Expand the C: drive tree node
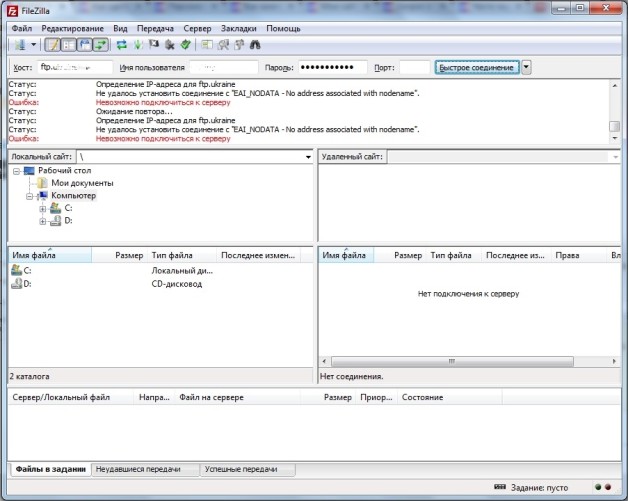Image resolution: width=628 pixels, height=501 pixels. [x=43, y=208]
